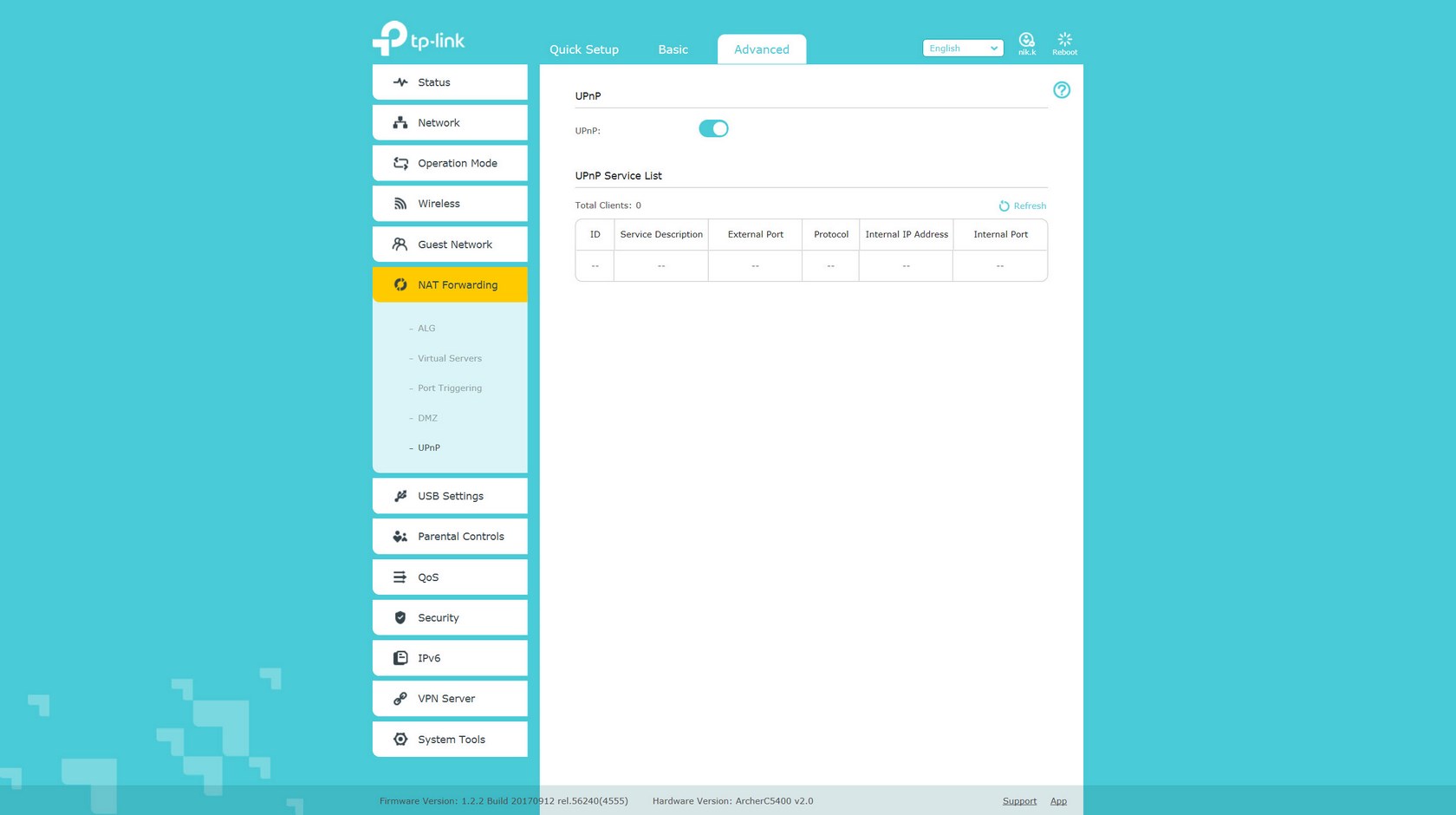This screenshot has height=815, width=1456.
Task: Click the VPN Server link icon
Action: (400, 699)
